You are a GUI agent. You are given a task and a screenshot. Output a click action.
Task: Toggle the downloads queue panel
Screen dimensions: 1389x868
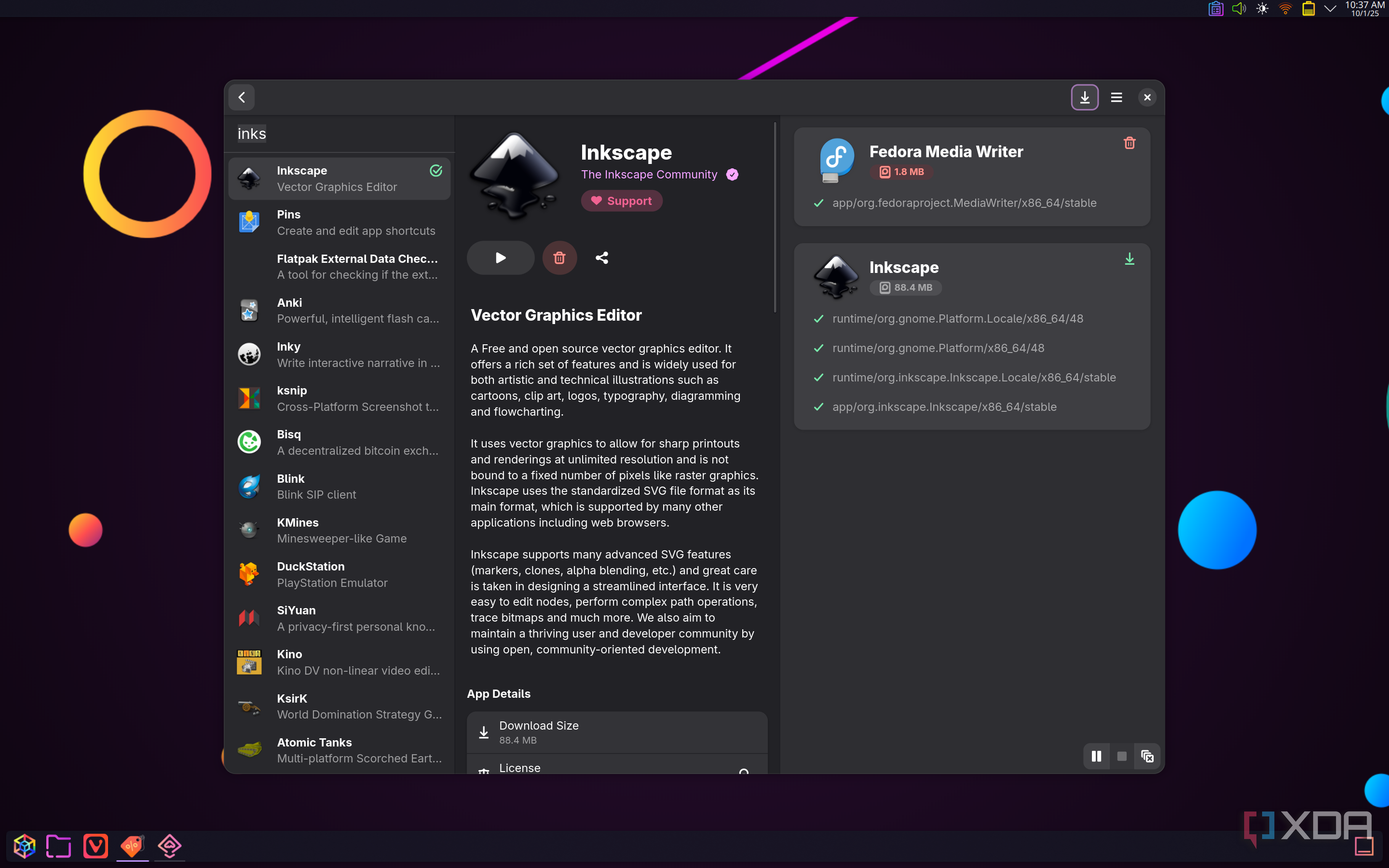(1084, 97)
